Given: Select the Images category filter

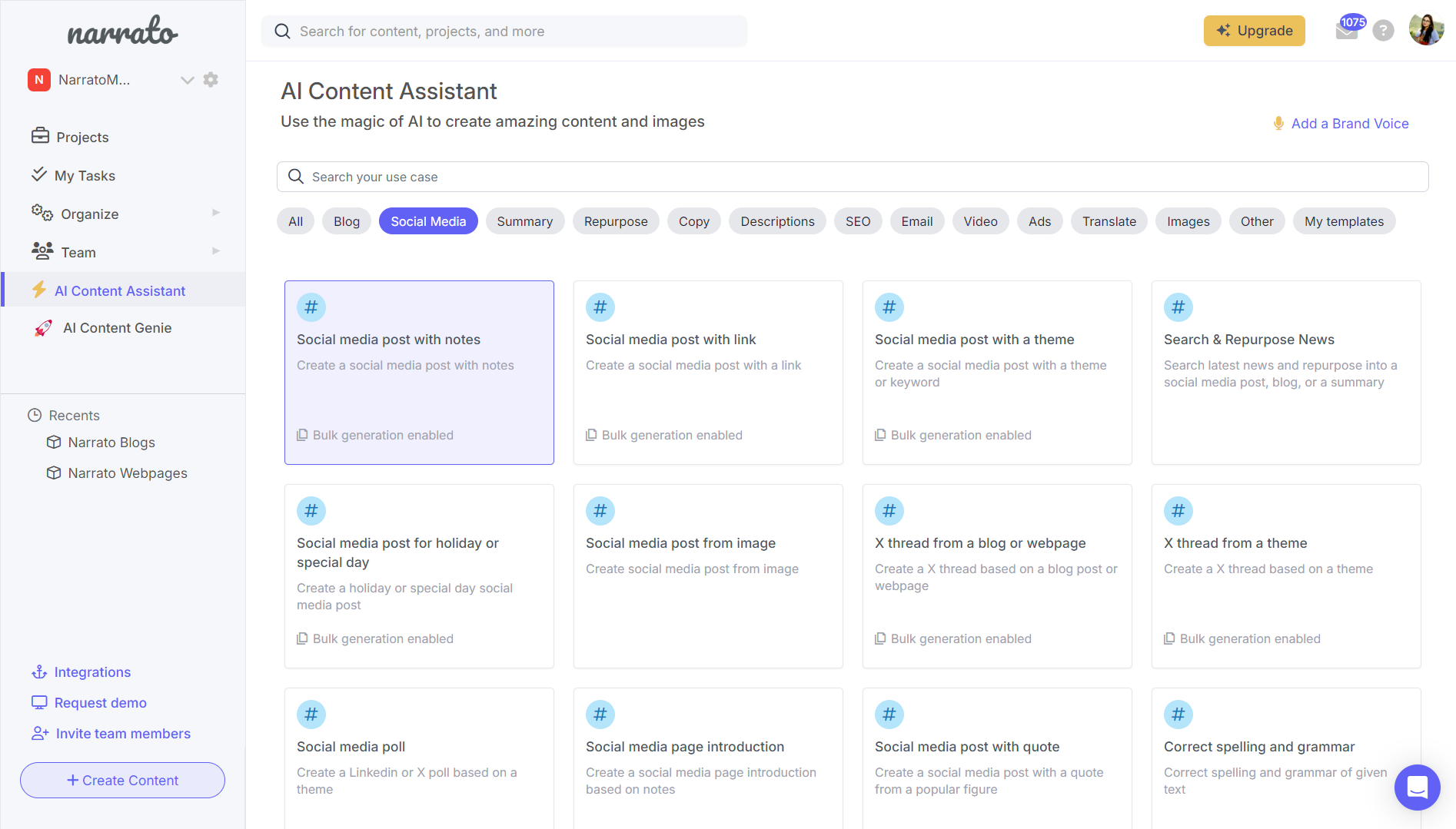Looking at the screenshot, I should pos(1188,221).
